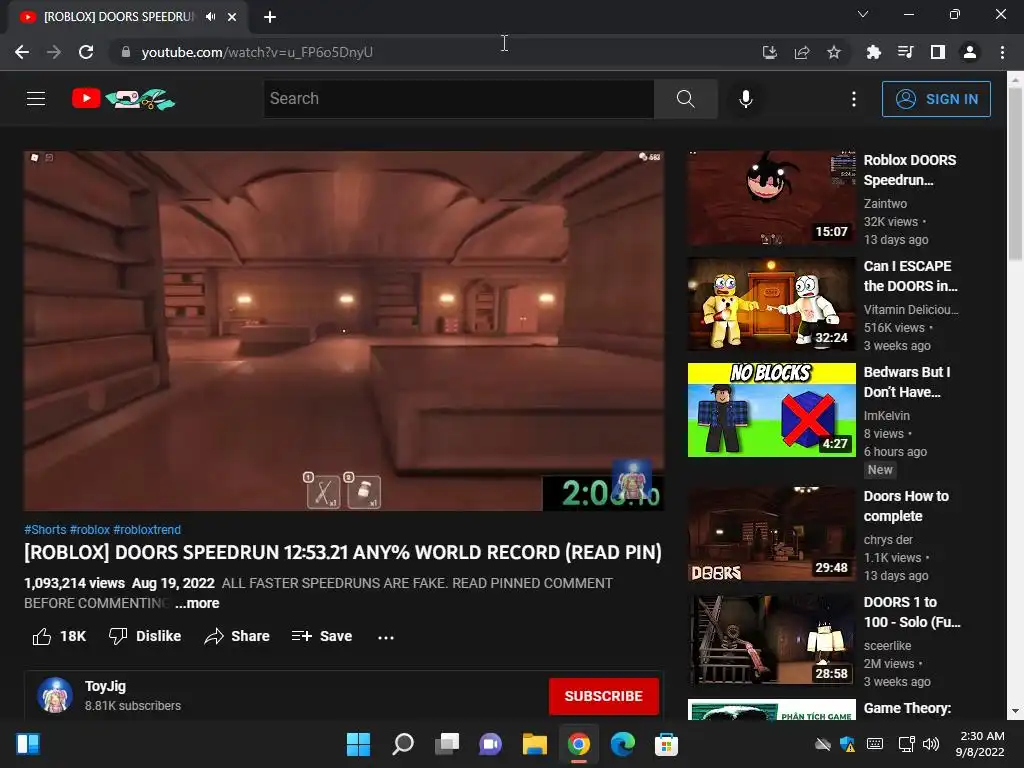
Task: Open Doors How to complete thumbnail
Action: [x=771, y=534]
